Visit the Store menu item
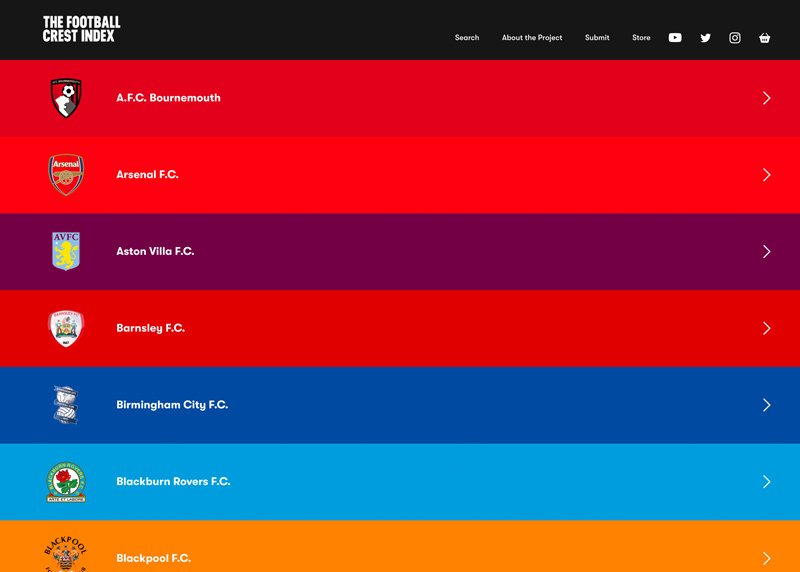Image resolution: width=800 pixels, height=572 pixels. [x=641, y=38]
